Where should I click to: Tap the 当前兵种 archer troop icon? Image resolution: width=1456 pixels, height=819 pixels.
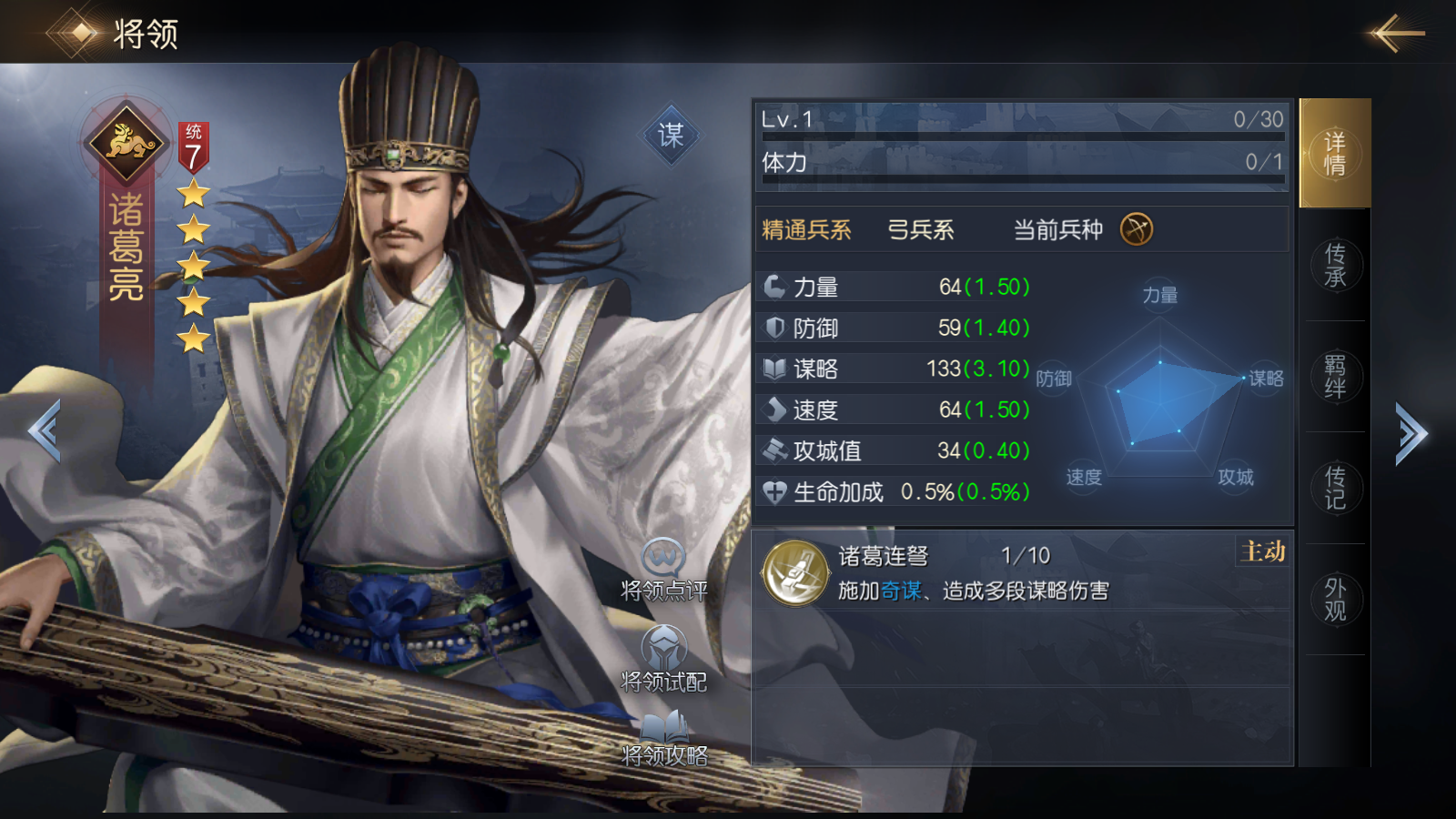(x=1137, y=229)
